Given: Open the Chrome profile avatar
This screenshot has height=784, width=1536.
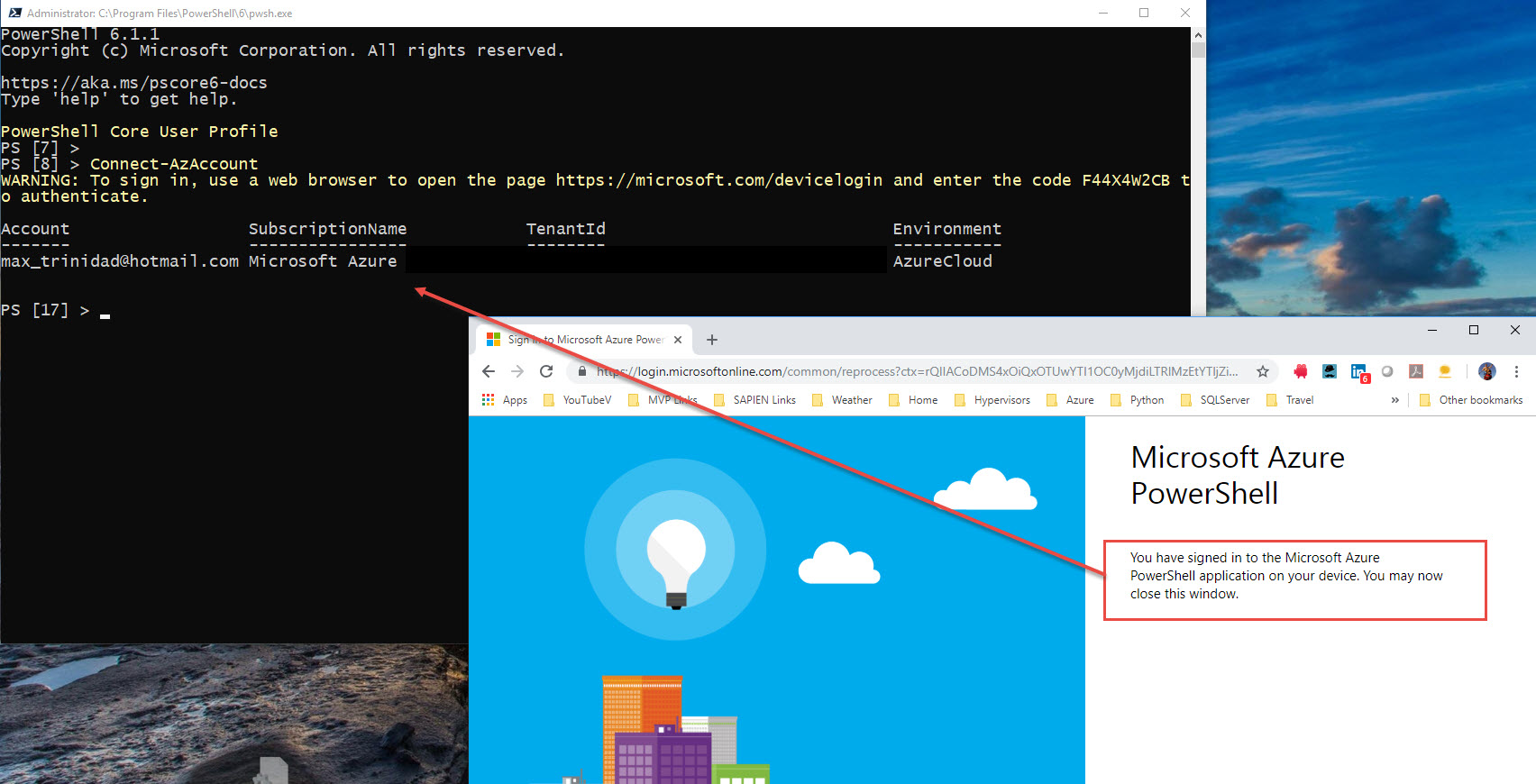Looking at the screenshot, I should click(1487, 371).
